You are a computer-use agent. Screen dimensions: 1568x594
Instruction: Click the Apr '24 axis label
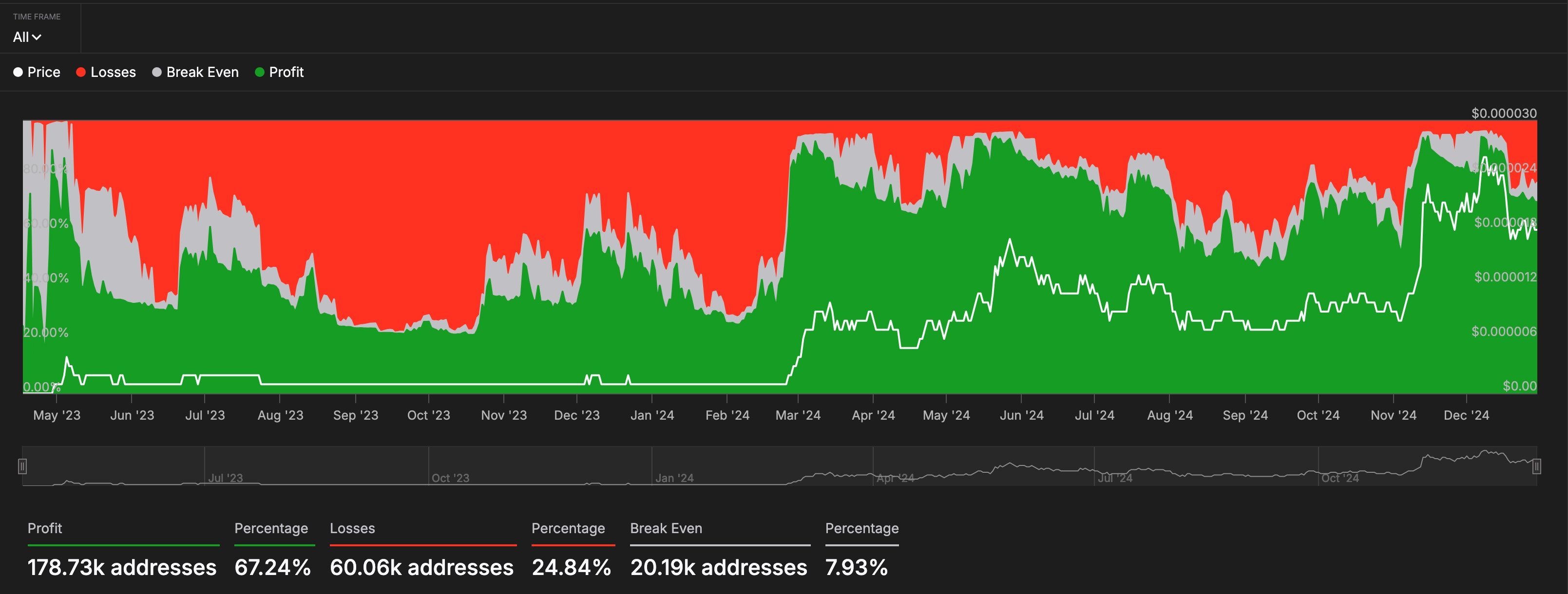click(874, 415)
